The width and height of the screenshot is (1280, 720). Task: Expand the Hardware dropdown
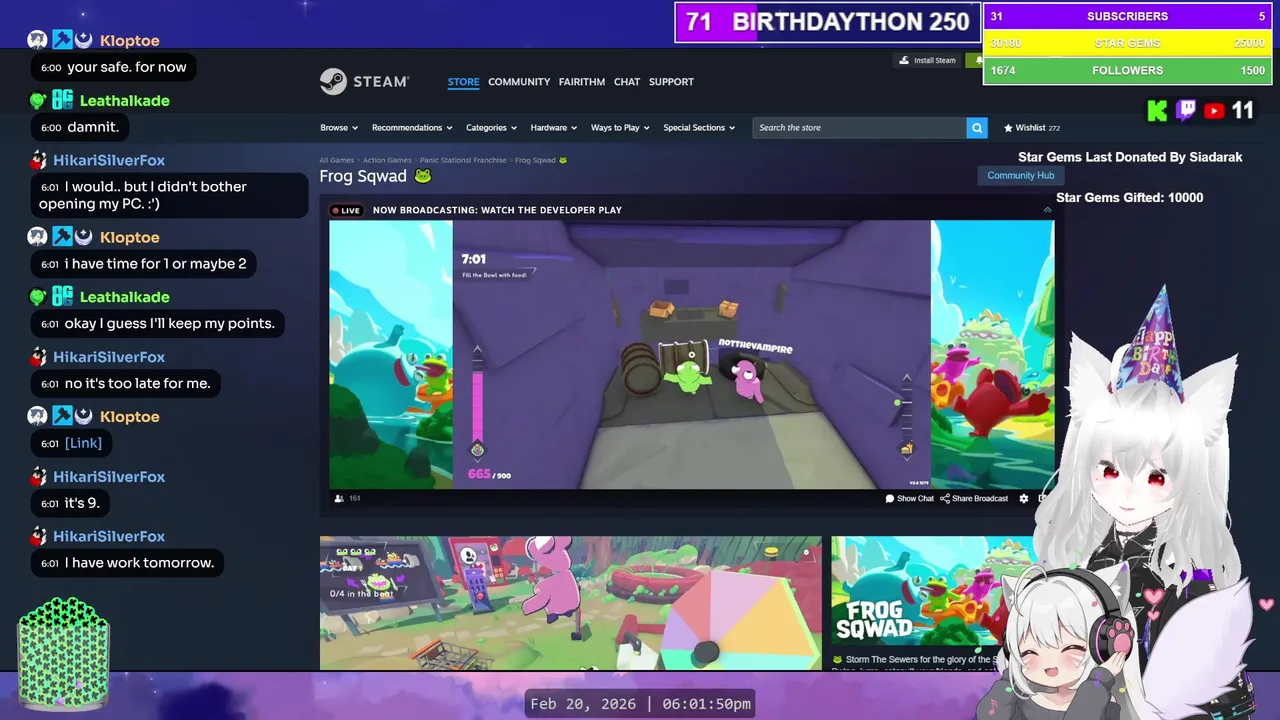[553, 128]
